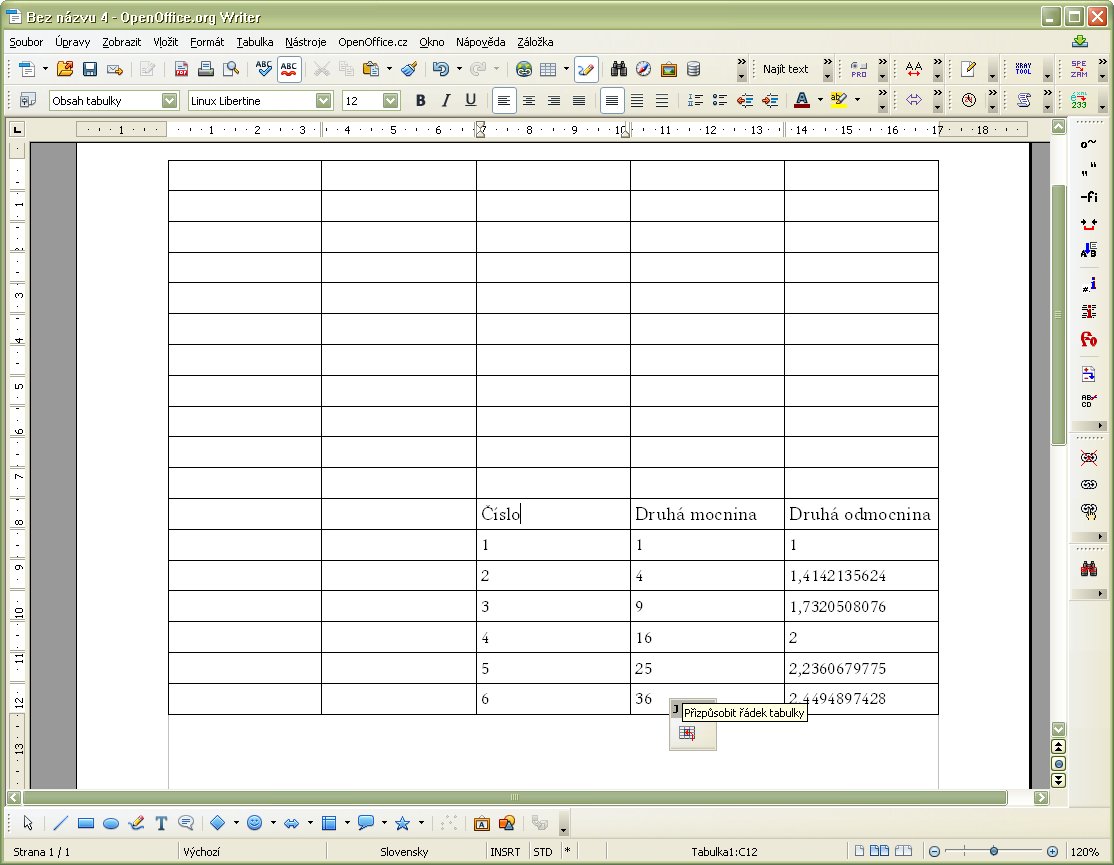Apply justified alignment

(x=579, y=100)
